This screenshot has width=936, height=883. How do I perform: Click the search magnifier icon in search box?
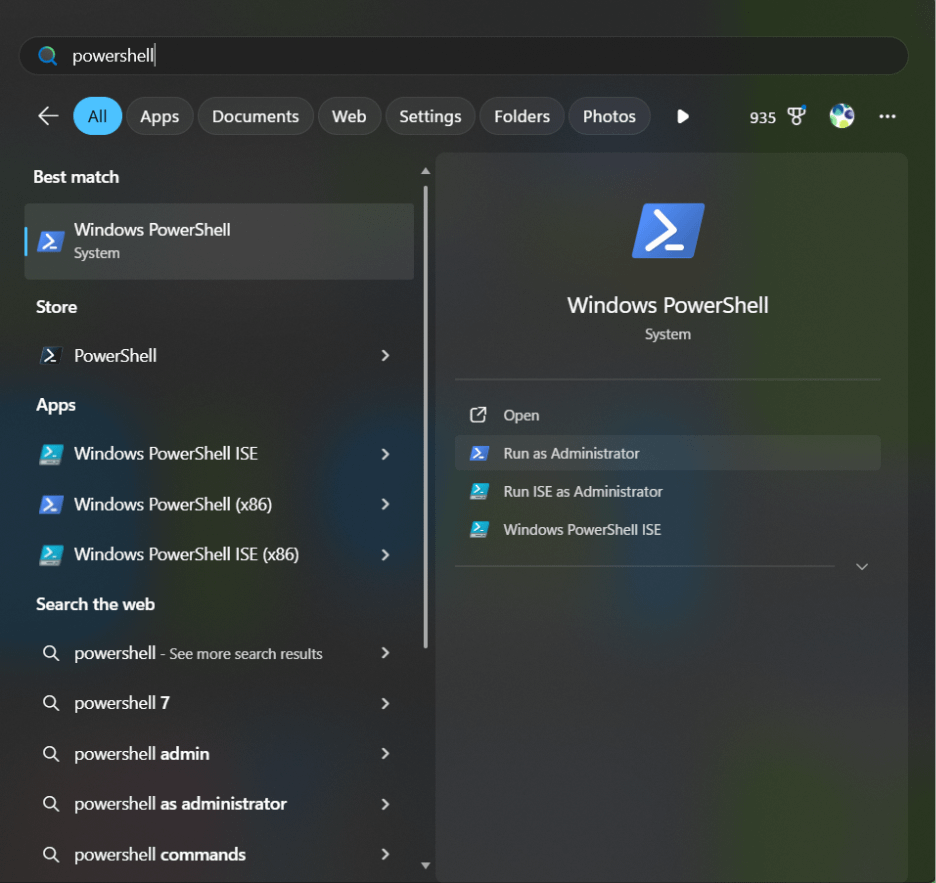(47, 56)
